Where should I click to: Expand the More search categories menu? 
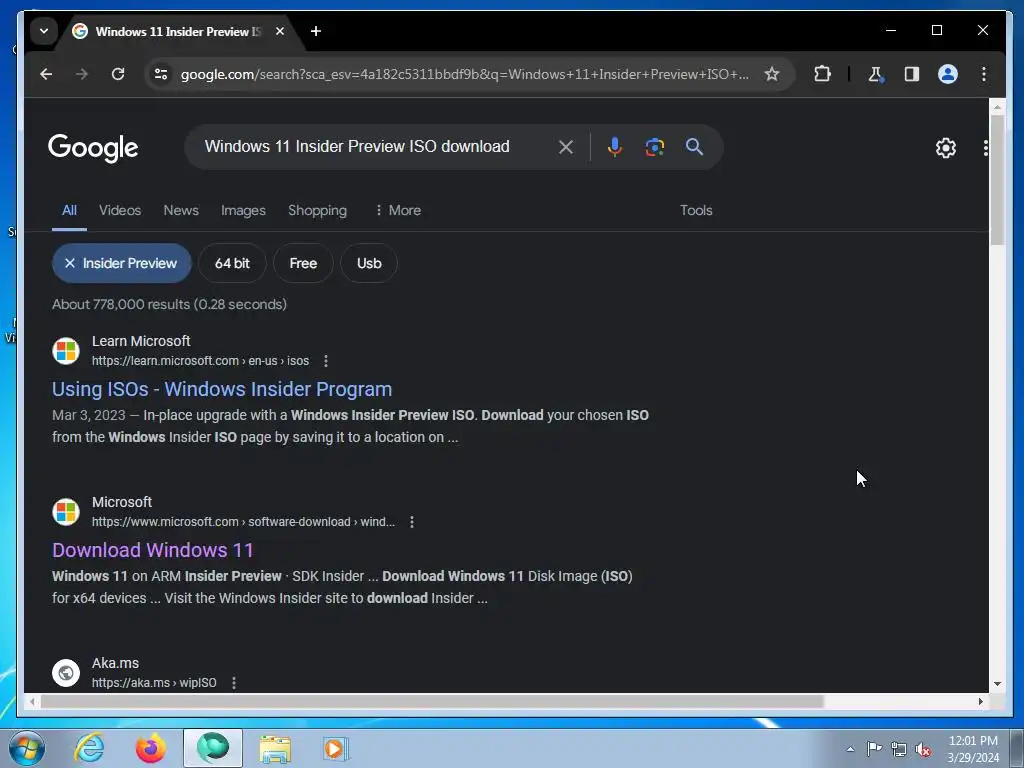(398, 210)
